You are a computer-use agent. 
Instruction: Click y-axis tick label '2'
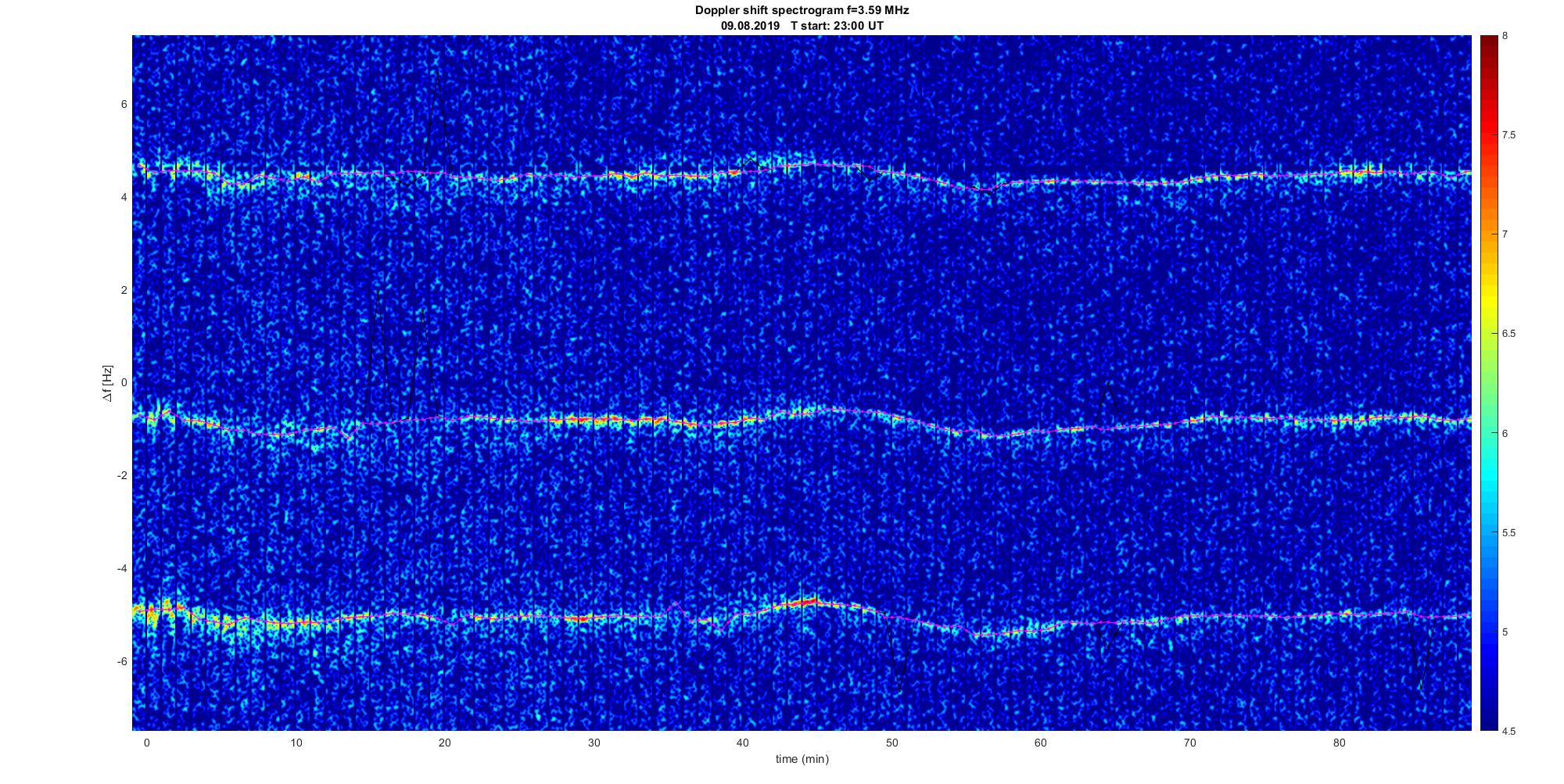click(x=124, y=290)
